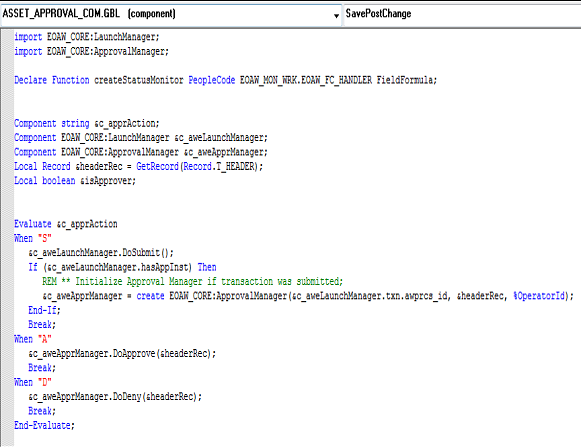This screenshot has width=581, height=447.
Task: Click the 'Component EOAW_CORE:LaunchManager &c_aweLaunchManager;' line
Action: coord(141,138)
